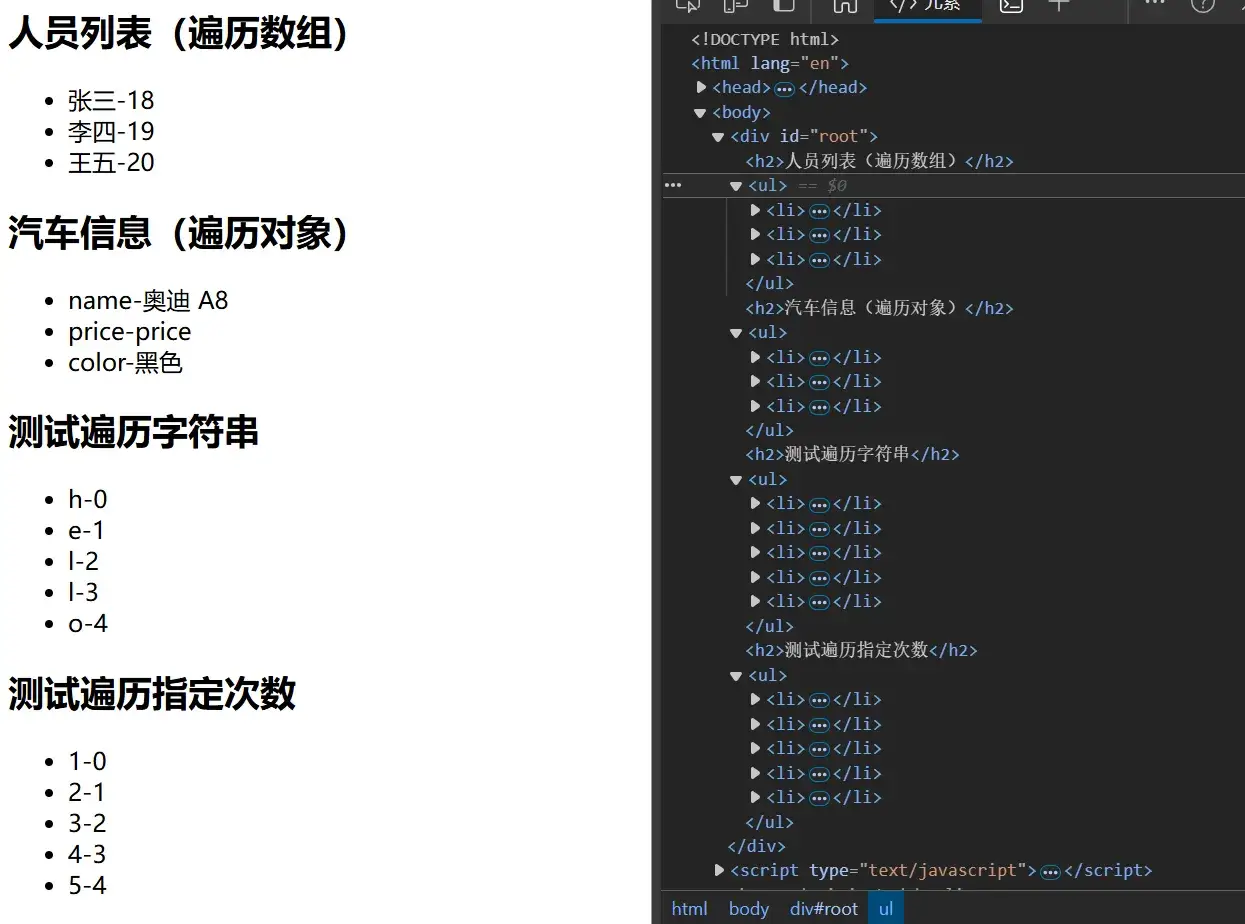The height and width of the screenshot is (924, 1245).
Task: Click the list item 张三-18
Action: tap(111, 101)
